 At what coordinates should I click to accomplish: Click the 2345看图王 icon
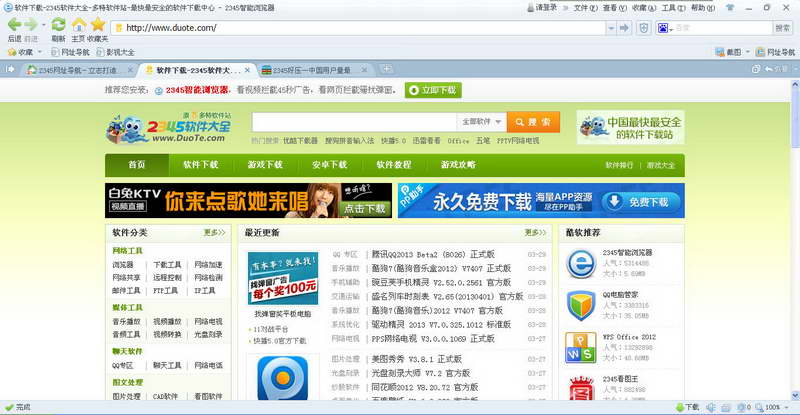pyautogui.click(x=581, y=388)
